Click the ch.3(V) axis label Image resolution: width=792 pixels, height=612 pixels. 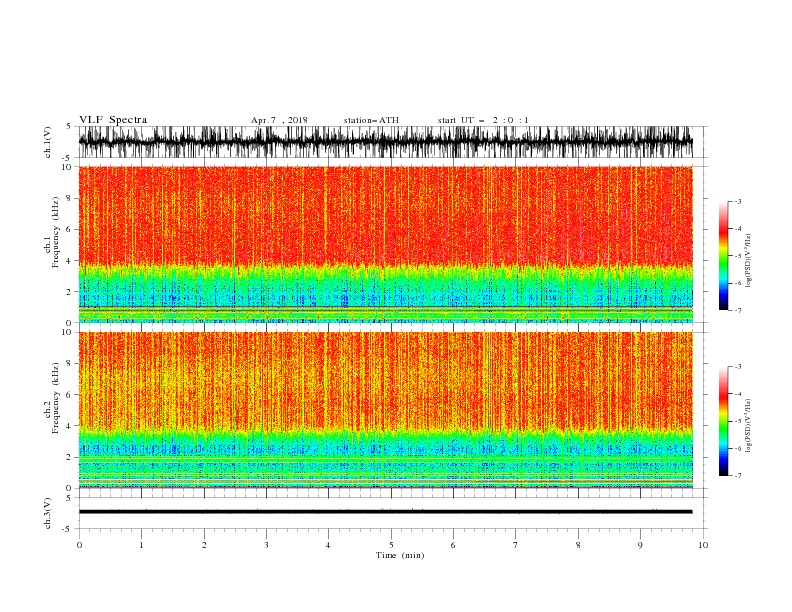click(48, 513)
